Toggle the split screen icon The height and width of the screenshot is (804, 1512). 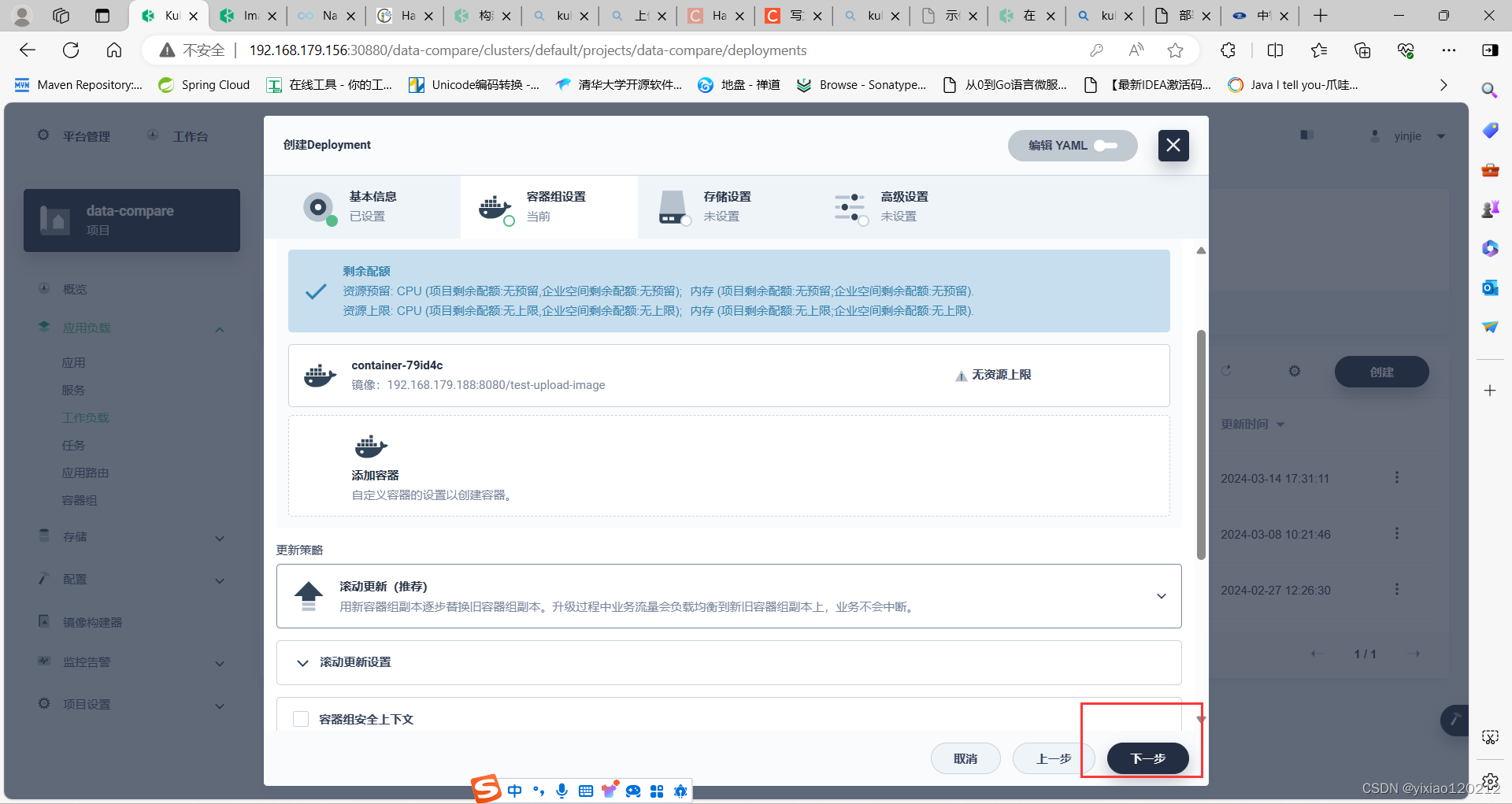[1275, 50]
